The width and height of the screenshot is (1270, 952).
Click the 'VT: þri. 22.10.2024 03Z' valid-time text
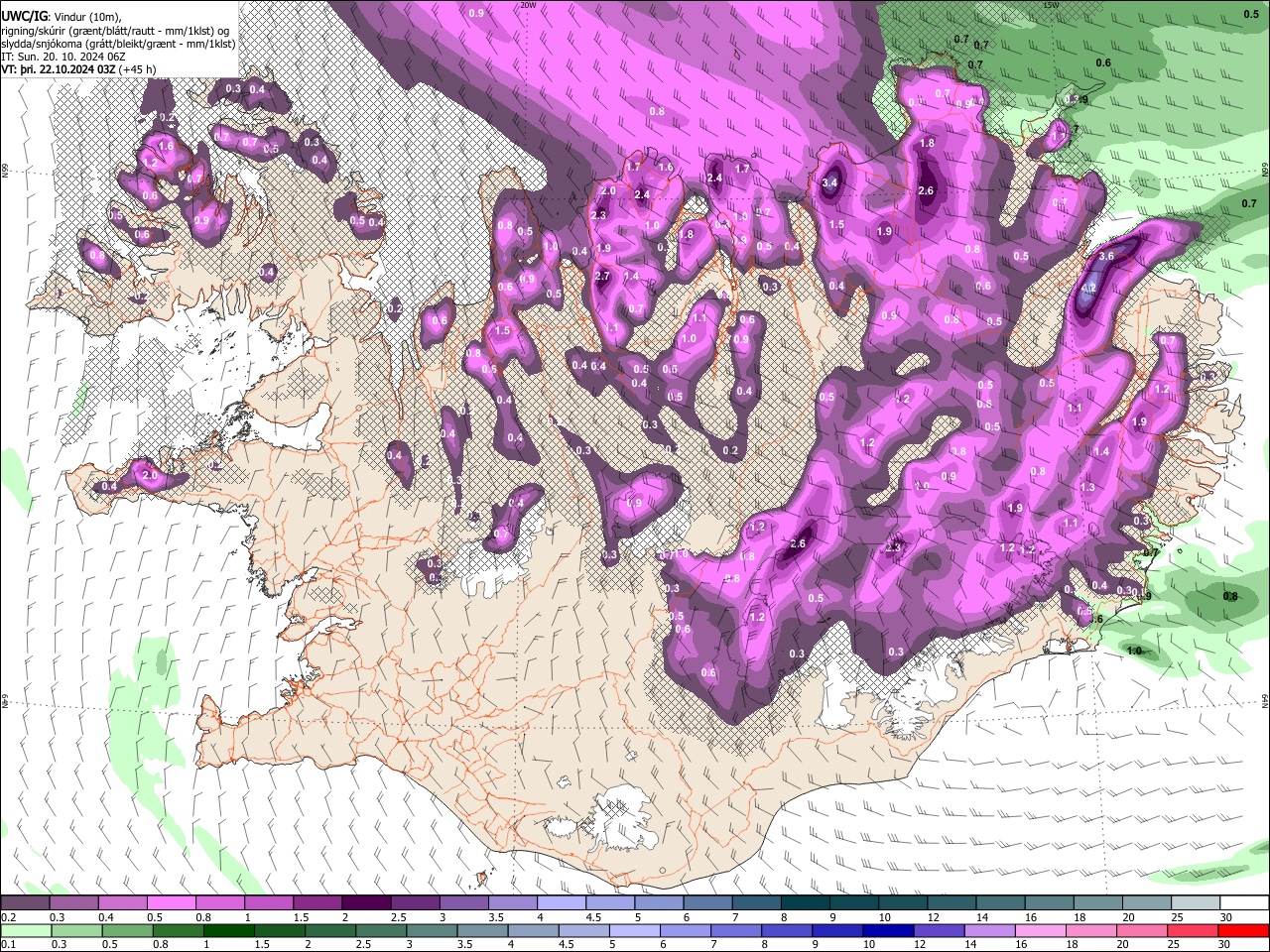click(58, 70)
